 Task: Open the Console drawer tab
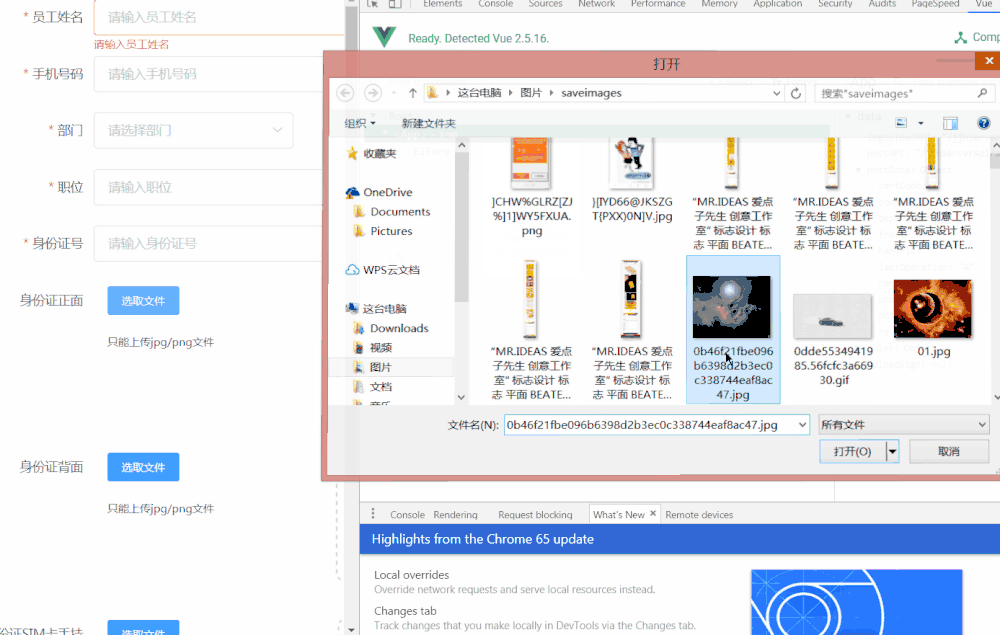point(407,515)
